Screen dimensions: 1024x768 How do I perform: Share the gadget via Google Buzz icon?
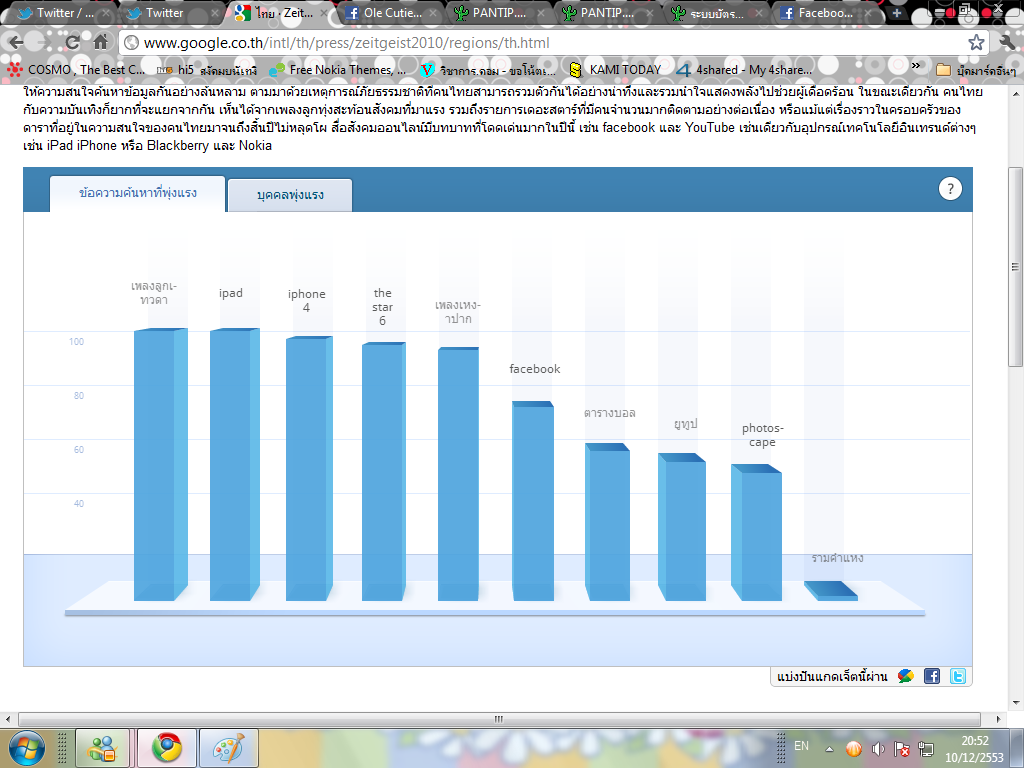[x=906, y=677]
